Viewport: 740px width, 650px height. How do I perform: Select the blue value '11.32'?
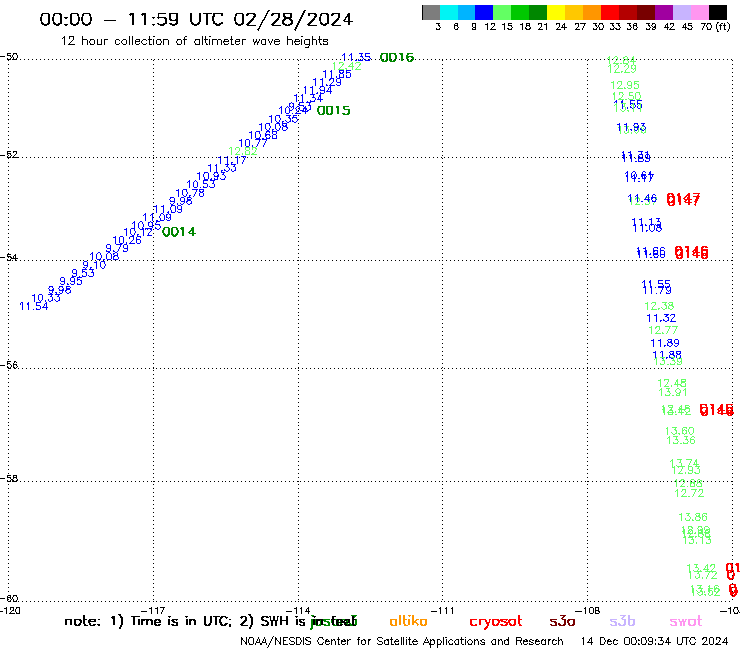tap(661, 319)
